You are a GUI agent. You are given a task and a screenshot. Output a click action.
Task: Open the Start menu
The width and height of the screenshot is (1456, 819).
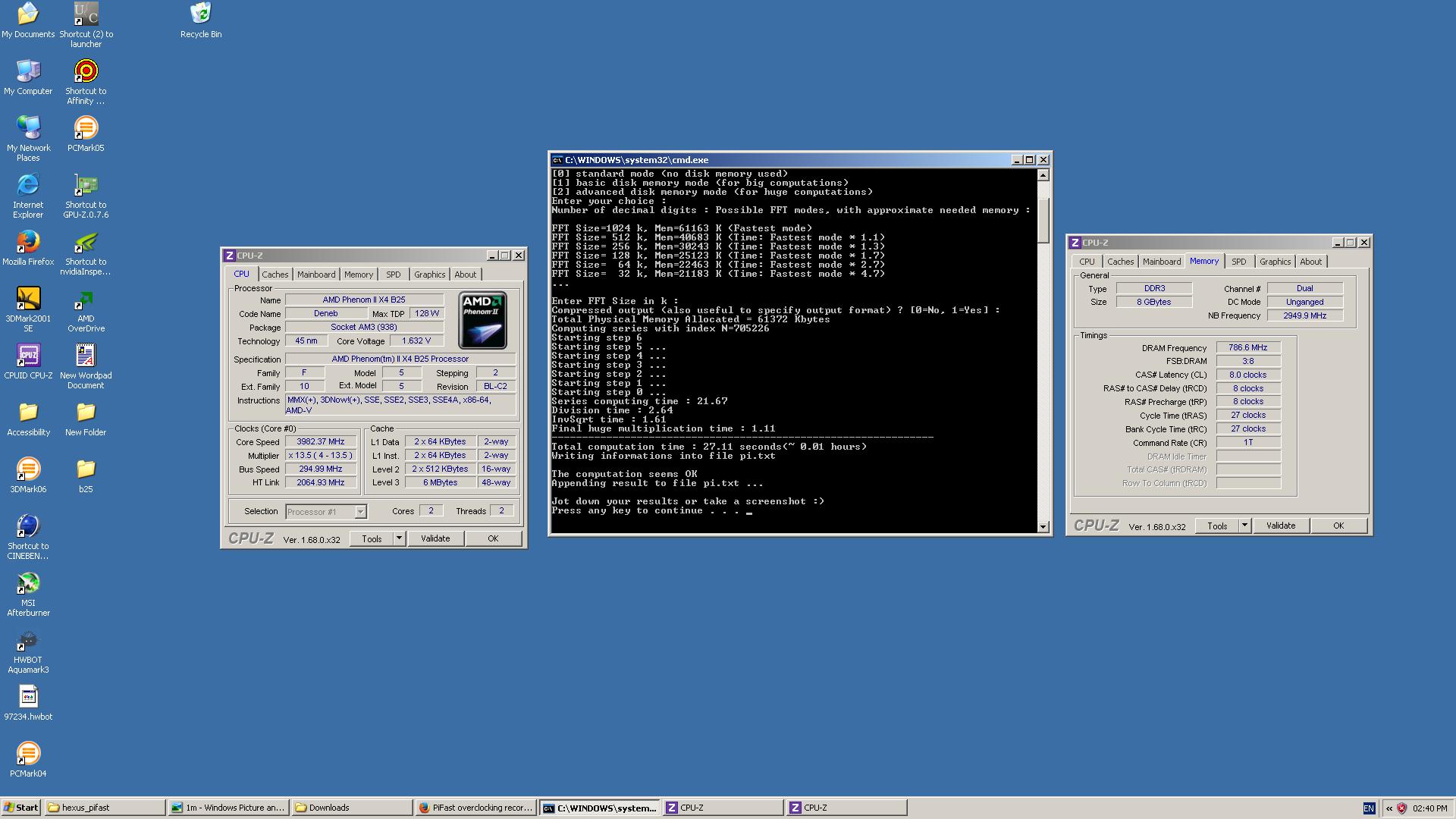click(x=21, y=808)
